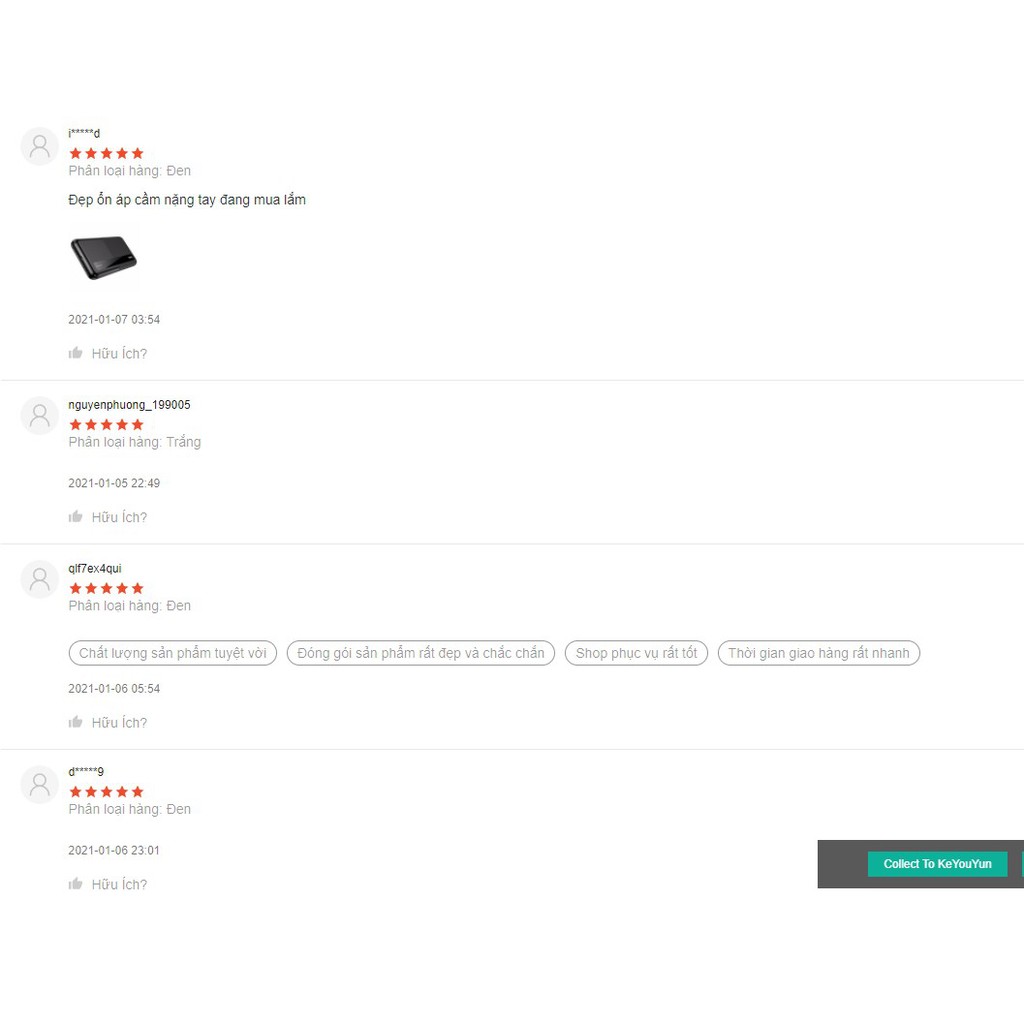Click 'Thời gian giao hàng rất nhanh' tag
This screenshot has height=1024, width=1024.
pyautogui.click(x=819, y=653)
